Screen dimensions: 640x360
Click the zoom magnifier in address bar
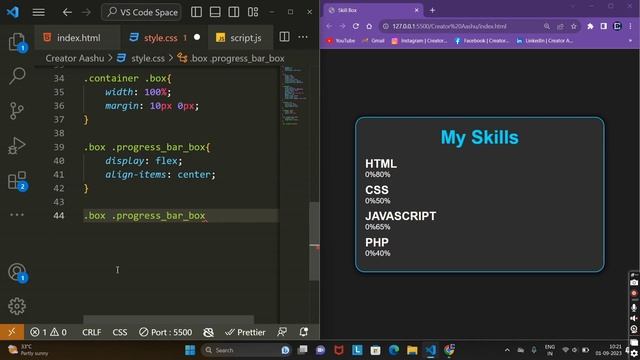(x=547, y=26)
